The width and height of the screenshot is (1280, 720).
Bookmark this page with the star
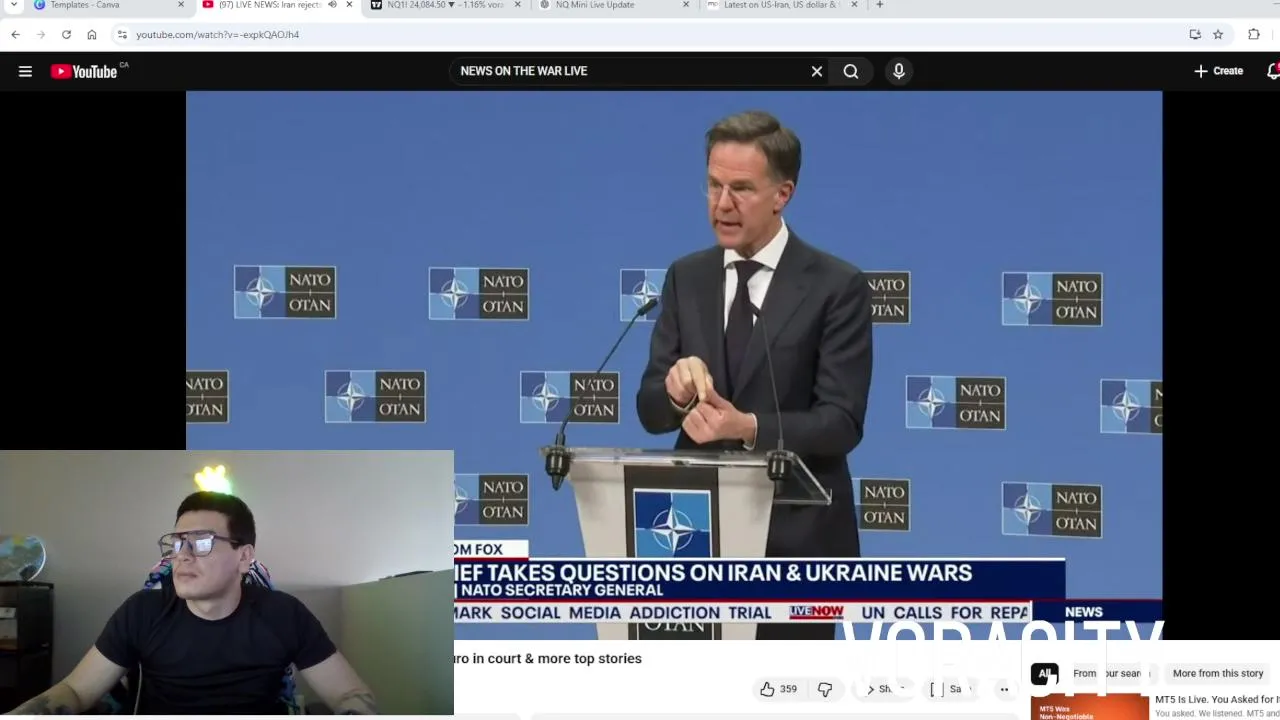[1218, 34]
